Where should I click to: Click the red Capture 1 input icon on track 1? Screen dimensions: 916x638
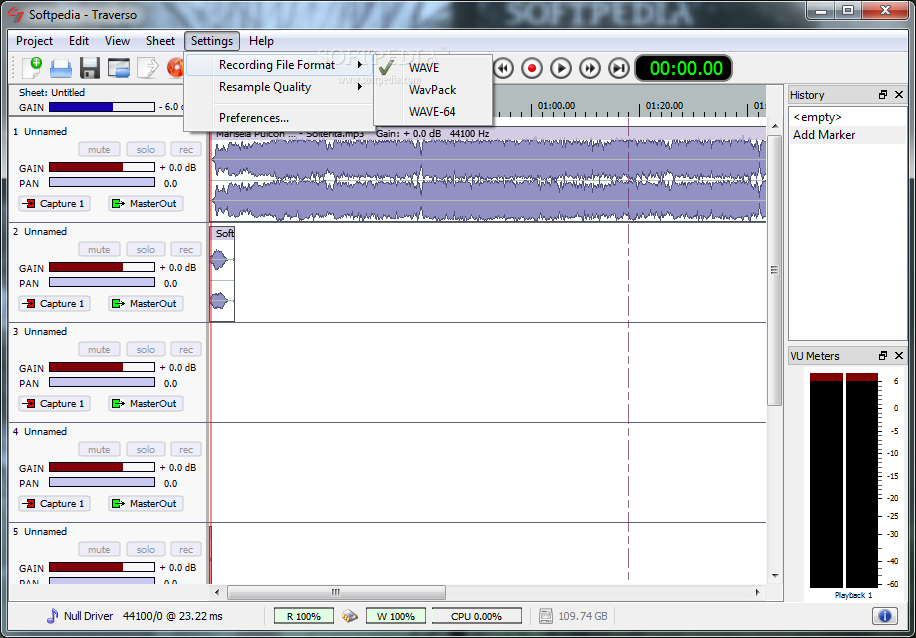click(x=29, y=204)
